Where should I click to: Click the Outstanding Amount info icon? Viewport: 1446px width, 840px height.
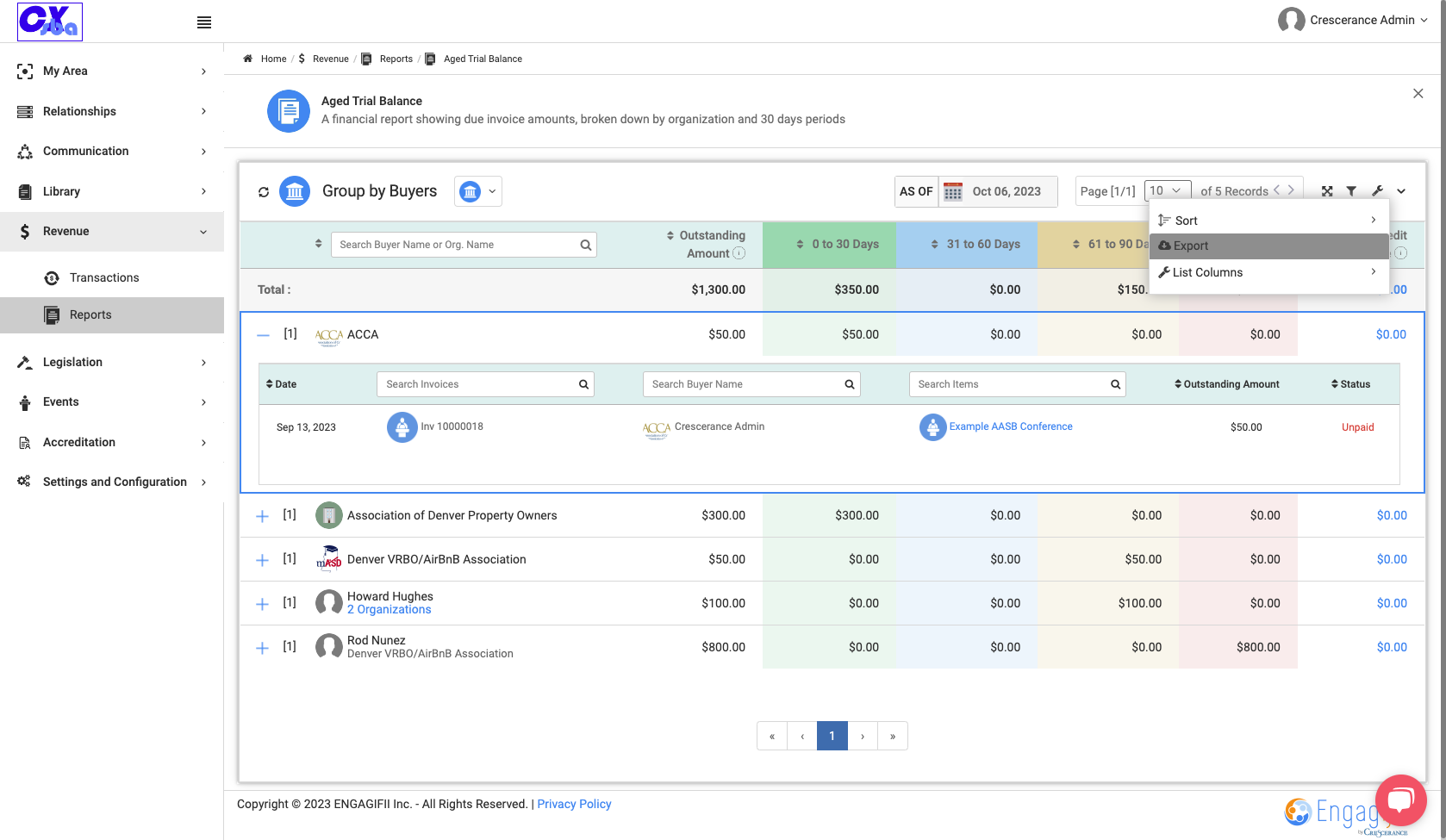[739, 253]
